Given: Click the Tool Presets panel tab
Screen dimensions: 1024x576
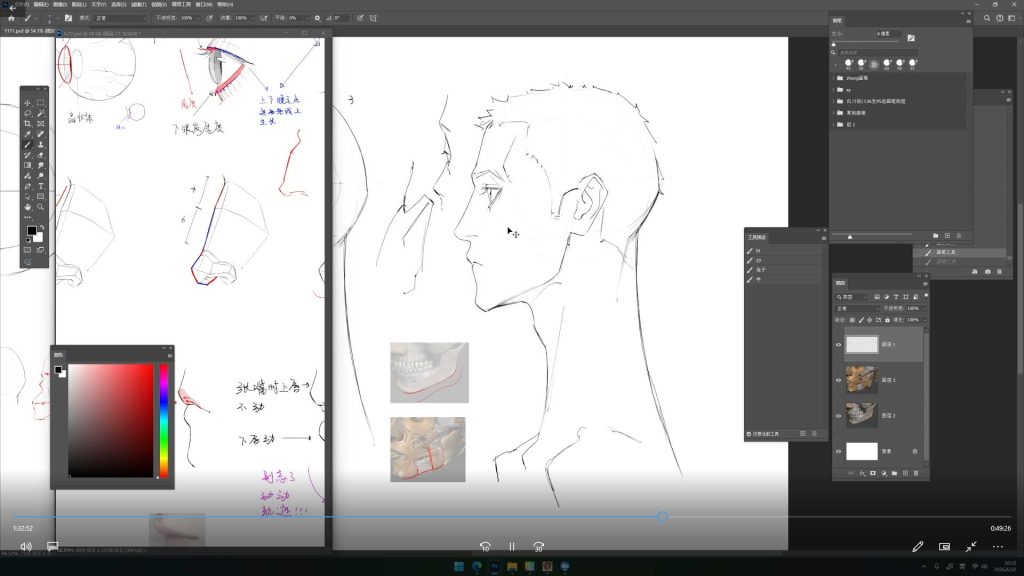Looking at the screenshot, I should pyautogui.click(x=757, y=238).
